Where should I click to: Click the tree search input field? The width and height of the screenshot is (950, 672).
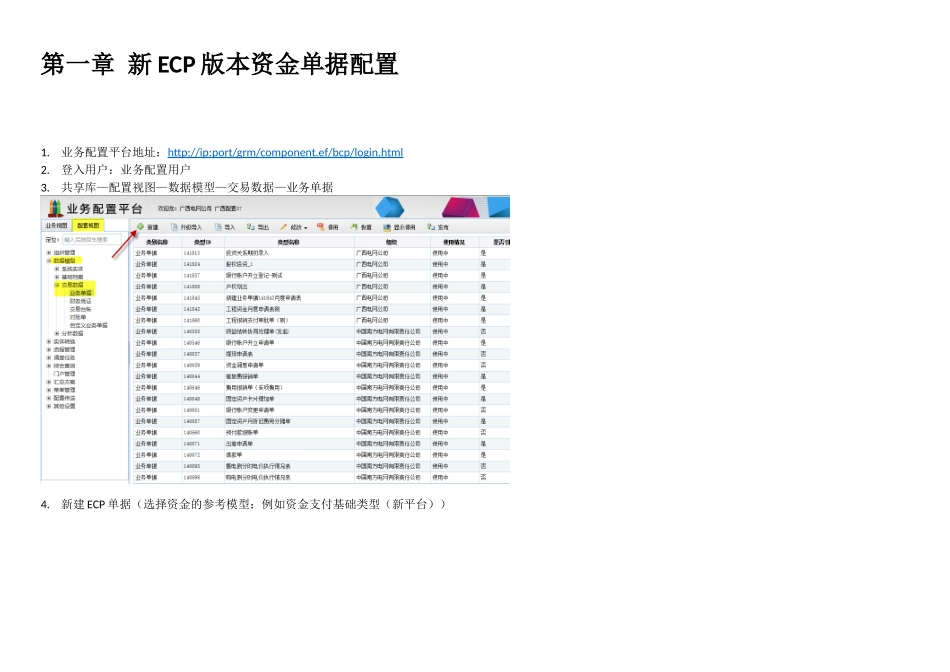(91, 239)
